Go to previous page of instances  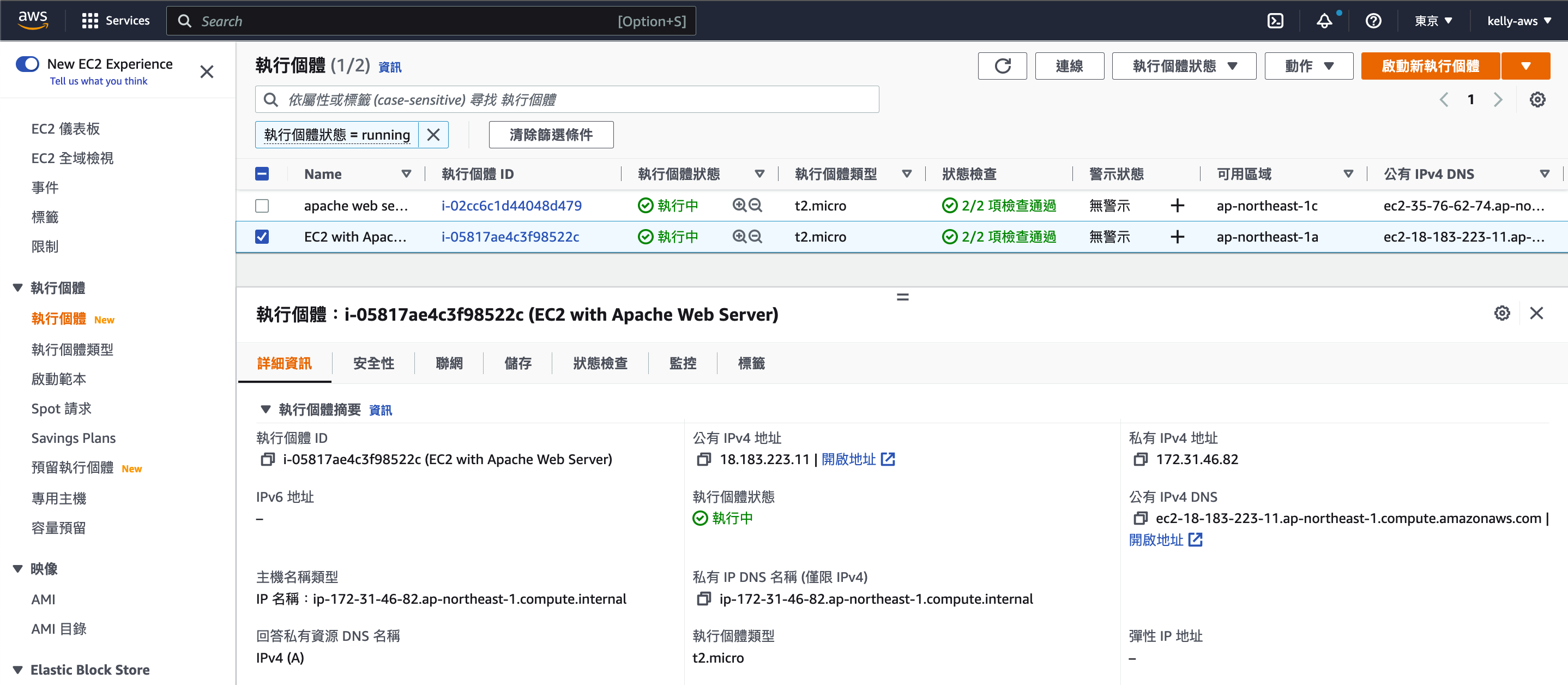(x=1443, y=100)
